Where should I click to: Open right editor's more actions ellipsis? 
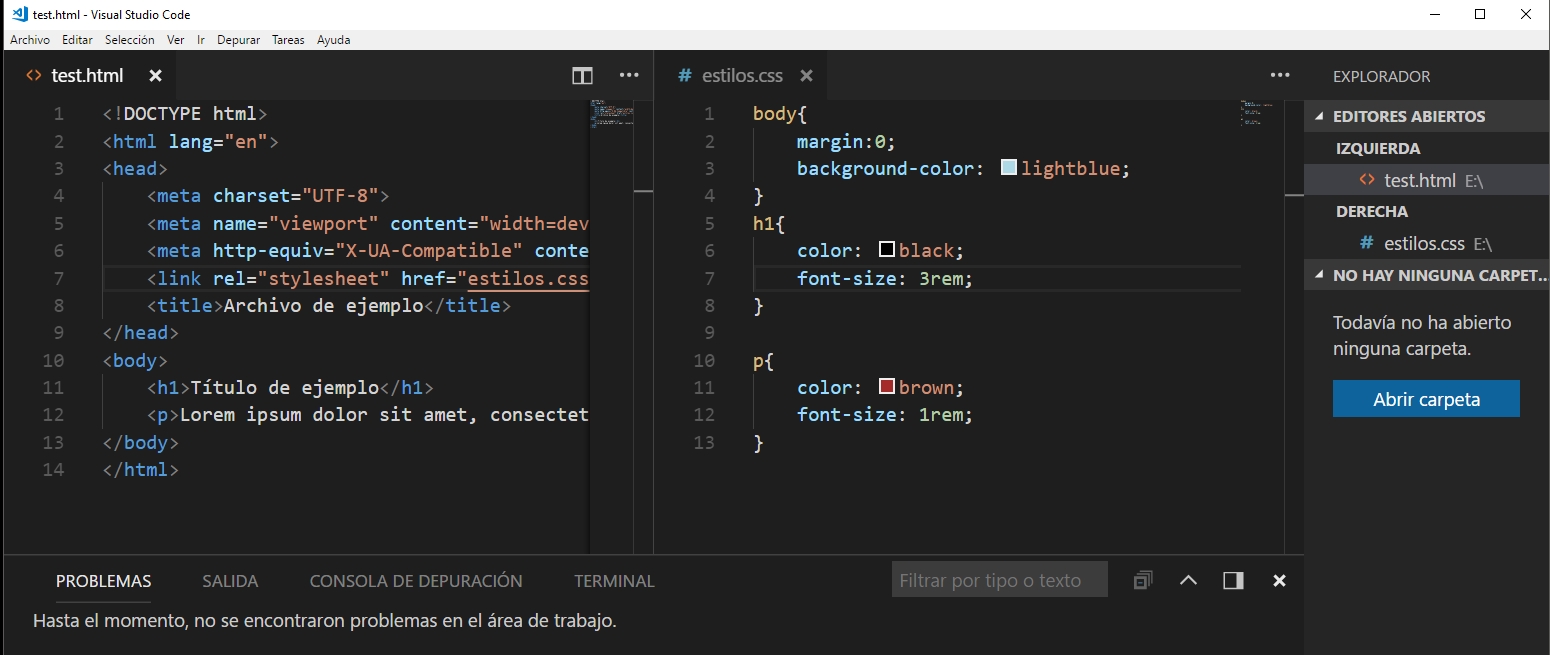point(1279,75)
